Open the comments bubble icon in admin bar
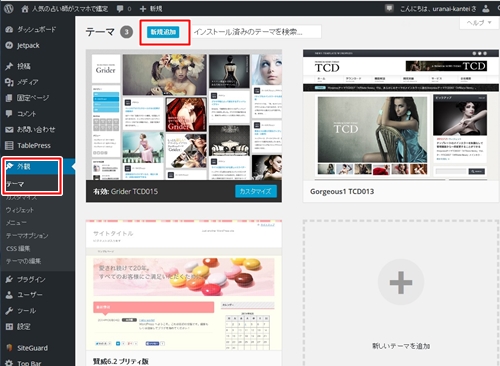 [x=120, y=9]
